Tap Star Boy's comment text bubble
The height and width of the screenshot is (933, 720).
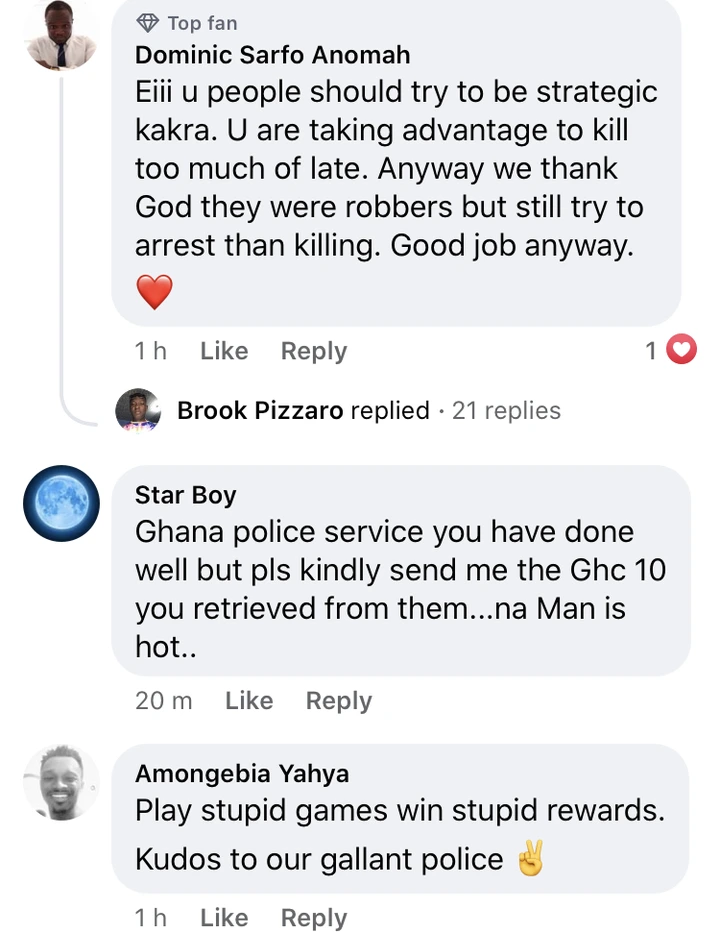click(x=400, y=590)
